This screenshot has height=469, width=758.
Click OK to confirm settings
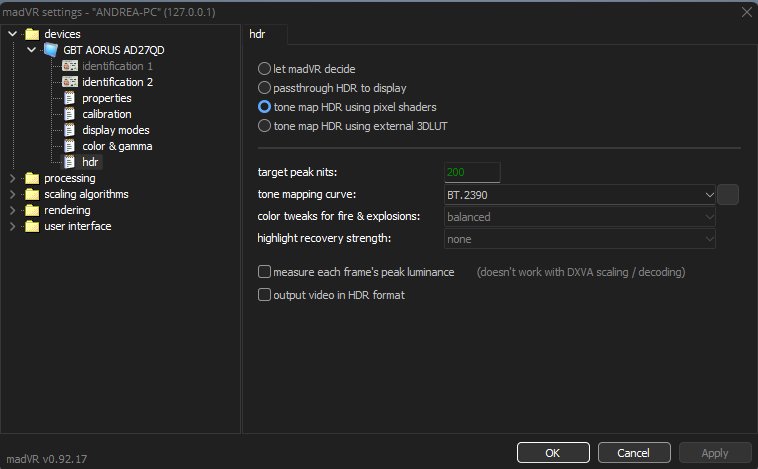click(x=553, y=453)
